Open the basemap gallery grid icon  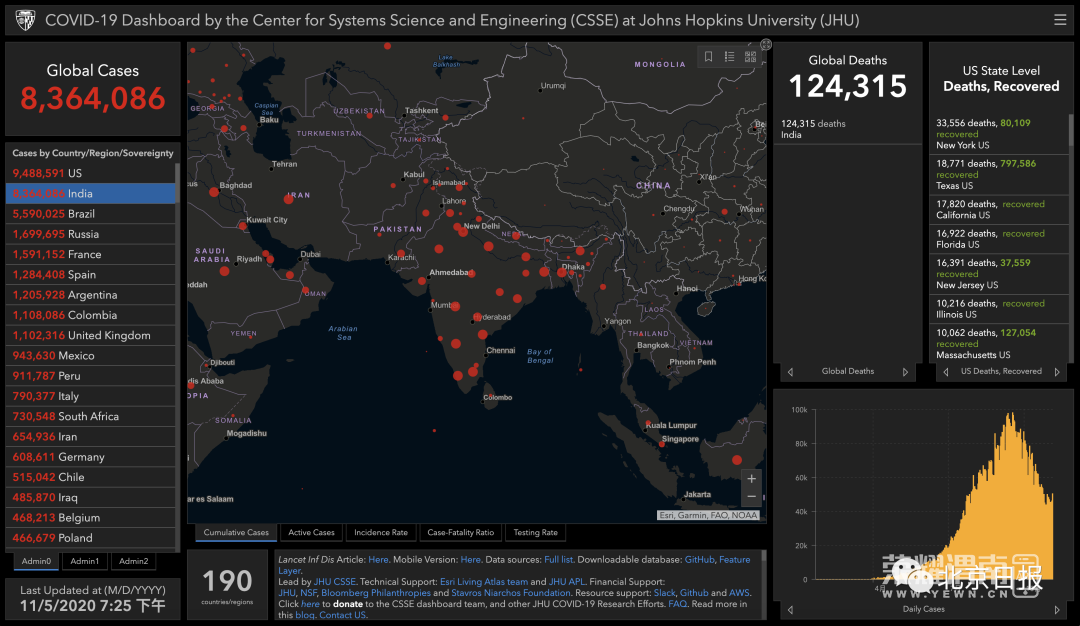tap(750, 56)
